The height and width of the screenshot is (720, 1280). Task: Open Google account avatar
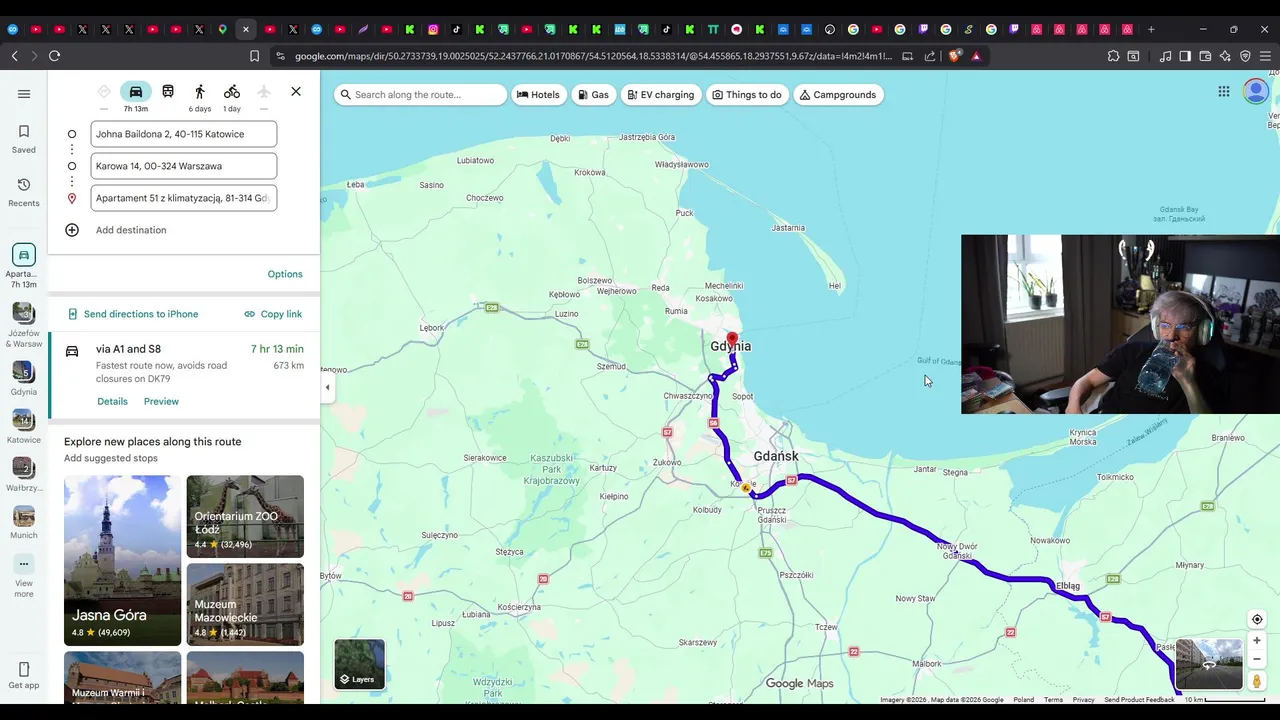point(1256,92)
